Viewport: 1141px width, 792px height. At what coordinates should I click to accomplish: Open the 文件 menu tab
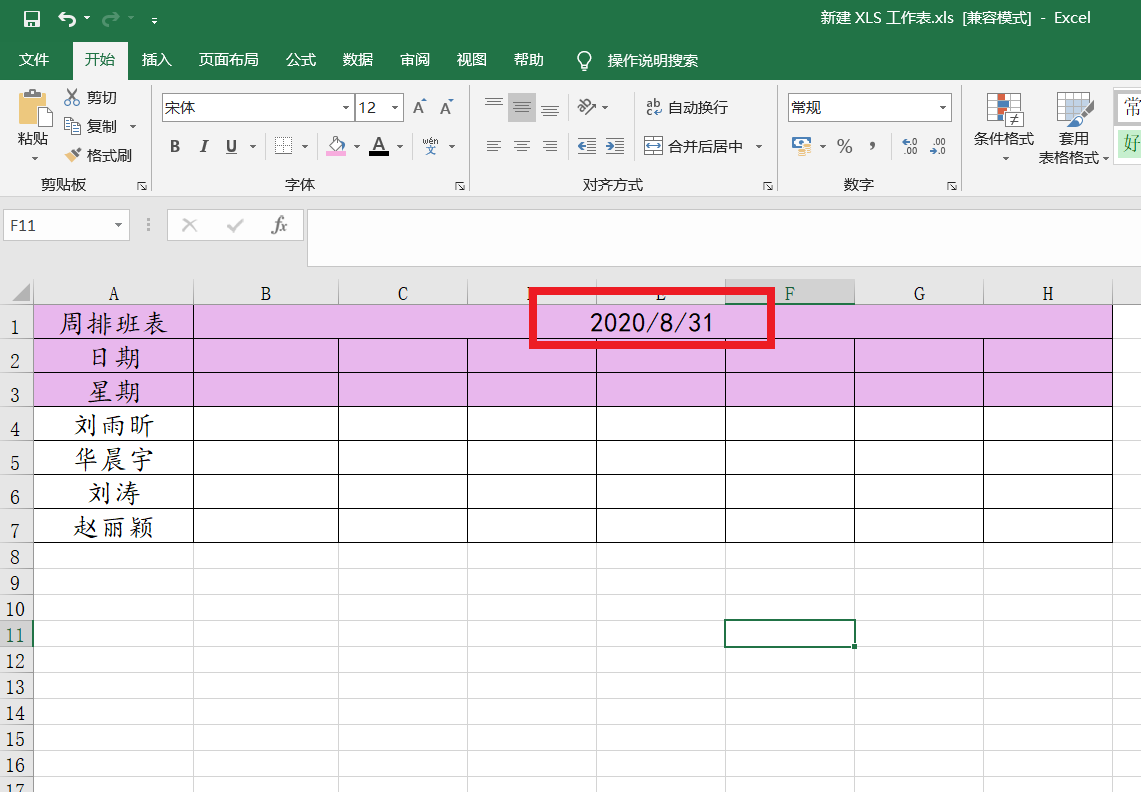pos(34,60)
